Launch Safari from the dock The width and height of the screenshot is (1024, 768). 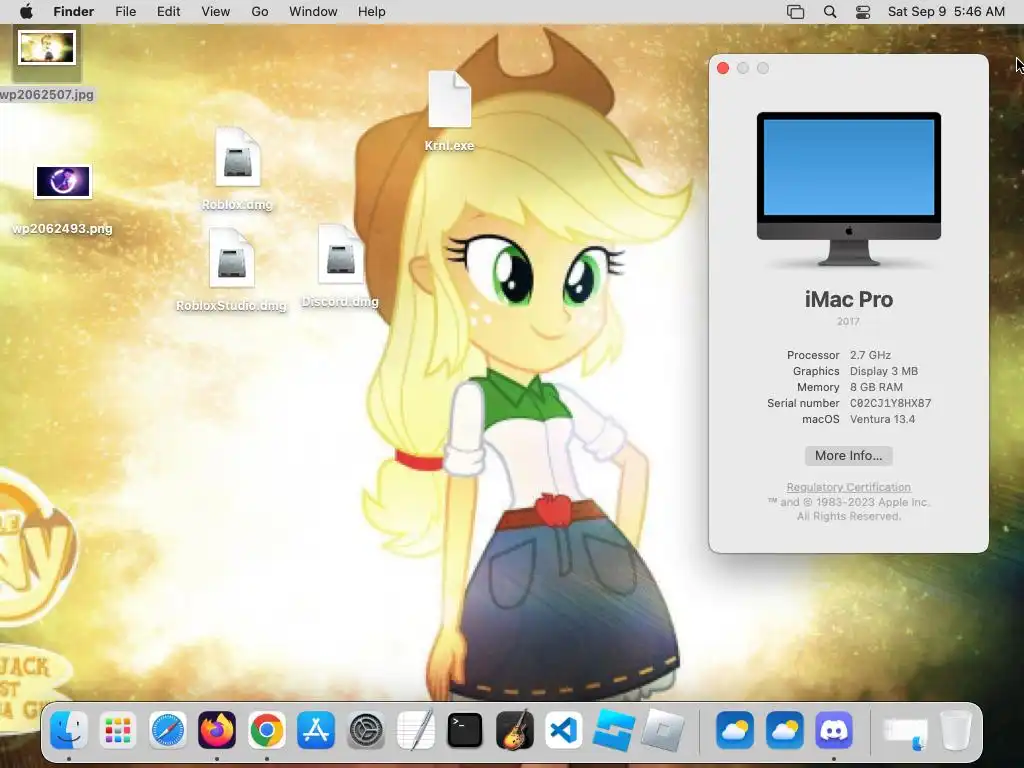[168, 729]
